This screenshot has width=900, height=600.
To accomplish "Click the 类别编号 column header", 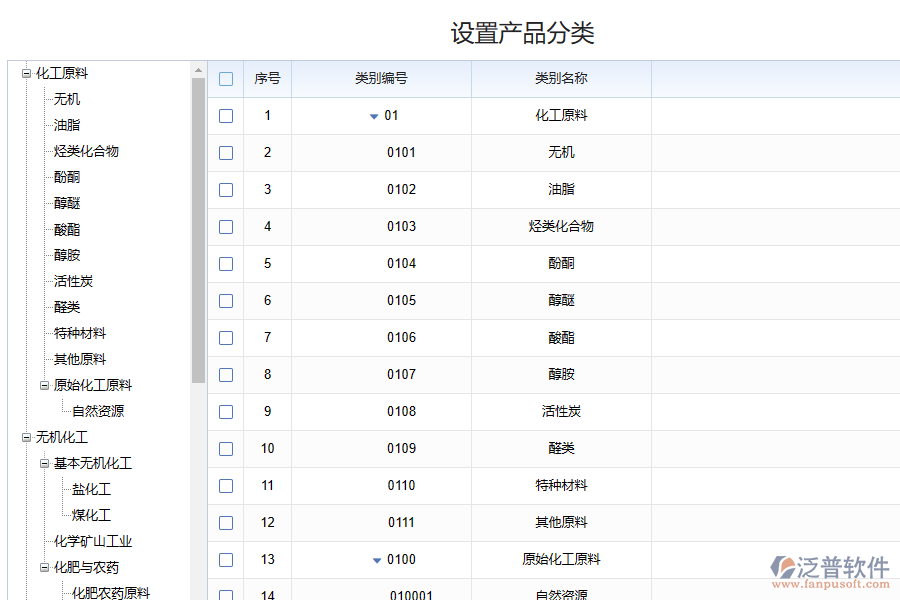I will (x=381, y=79).
